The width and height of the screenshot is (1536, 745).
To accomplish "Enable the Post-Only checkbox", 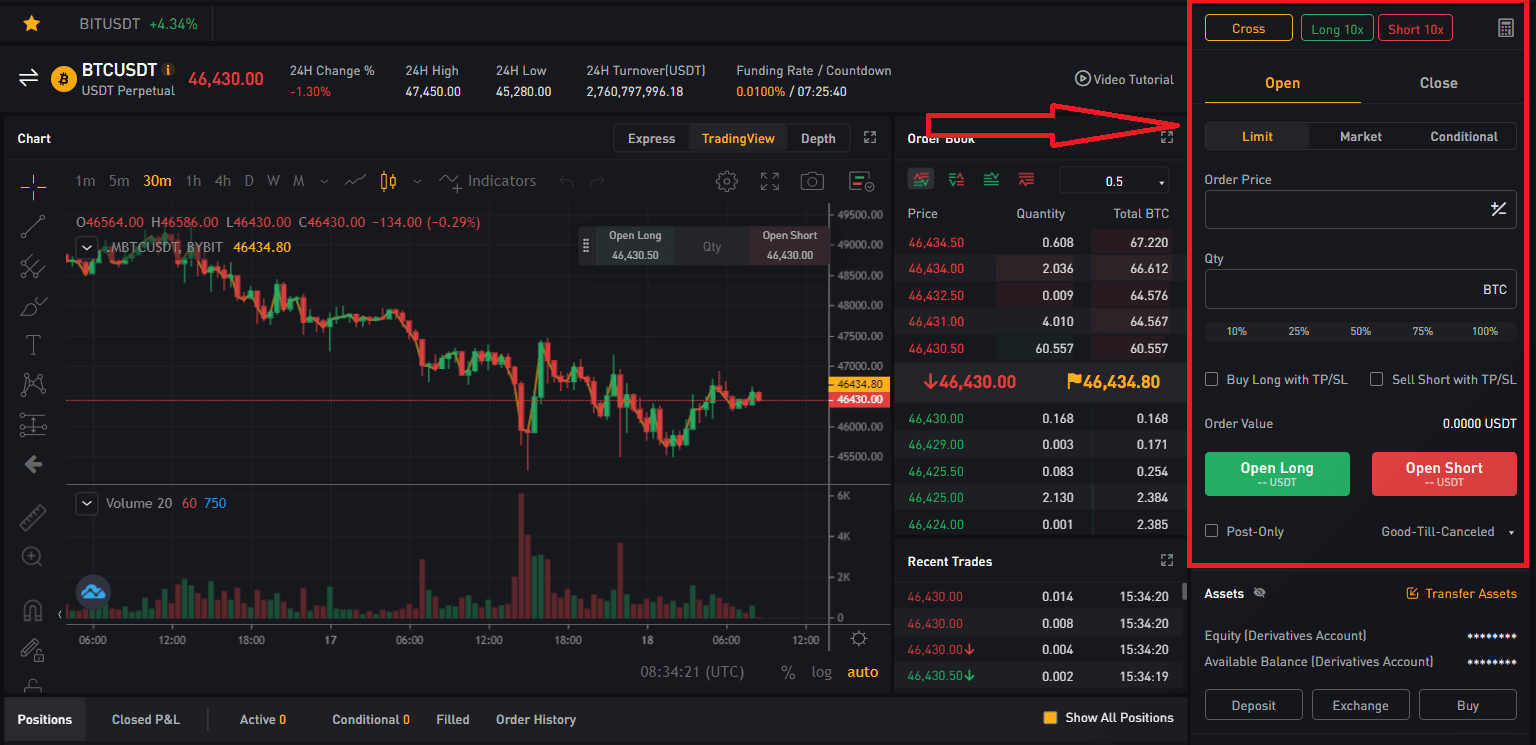I will [1211, 531].
